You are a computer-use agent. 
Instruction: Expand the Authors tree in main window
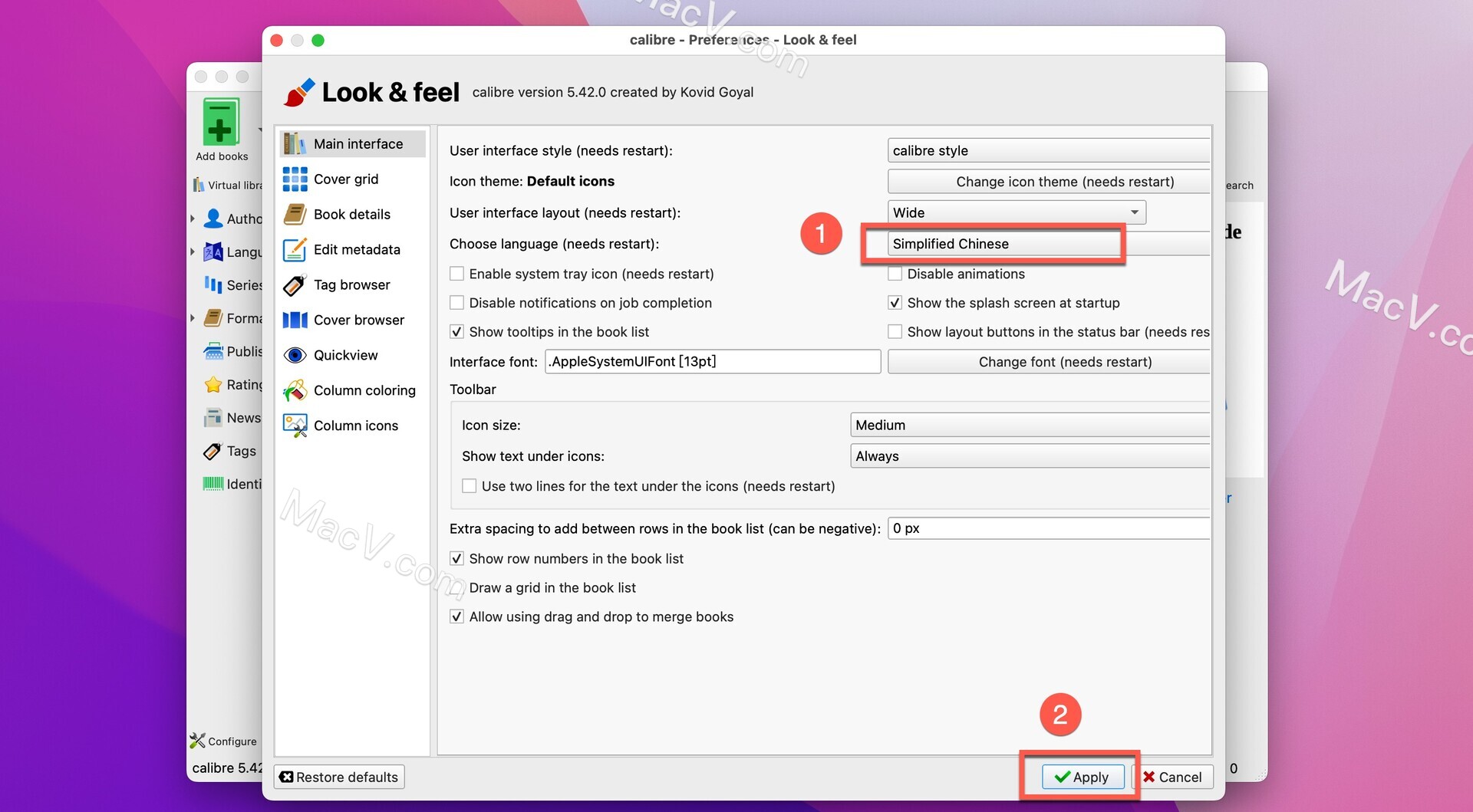click(x=193, y=219)
